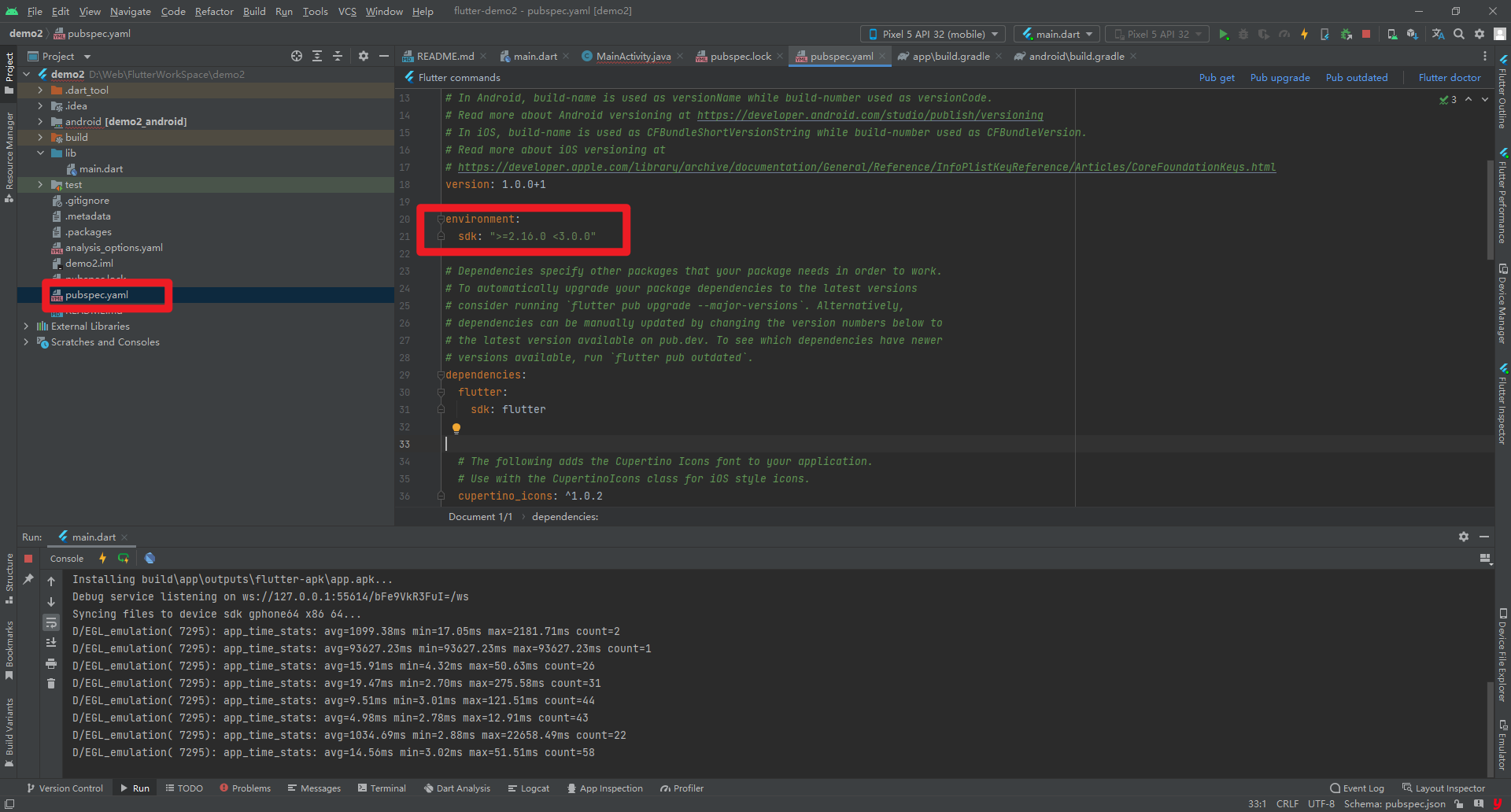Open the Android versioning URL in comment
The image size is (1511, 812).
click(x=870, y=116)
